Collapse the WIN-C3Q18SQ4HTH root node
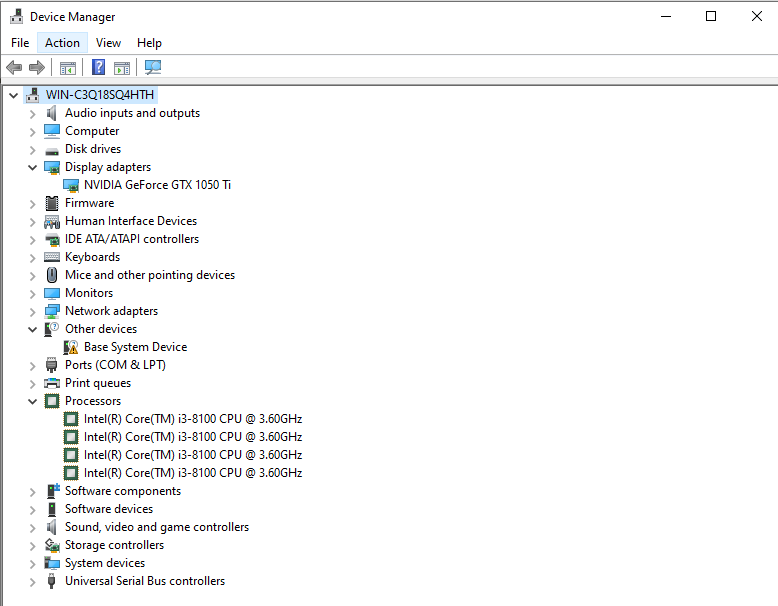 [13, 95]
